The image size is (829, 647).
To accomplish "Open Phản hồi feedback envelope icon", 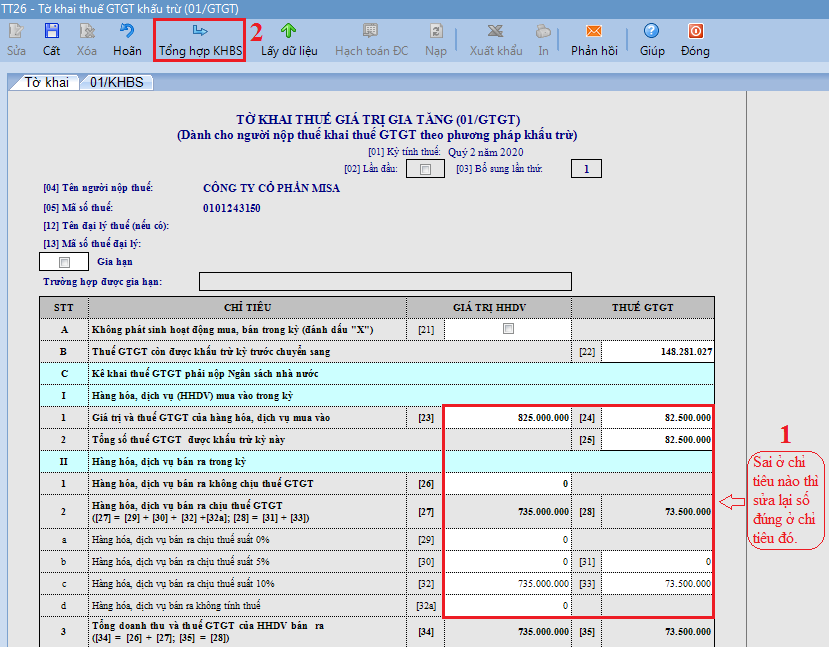I will [x=594, y=31].
